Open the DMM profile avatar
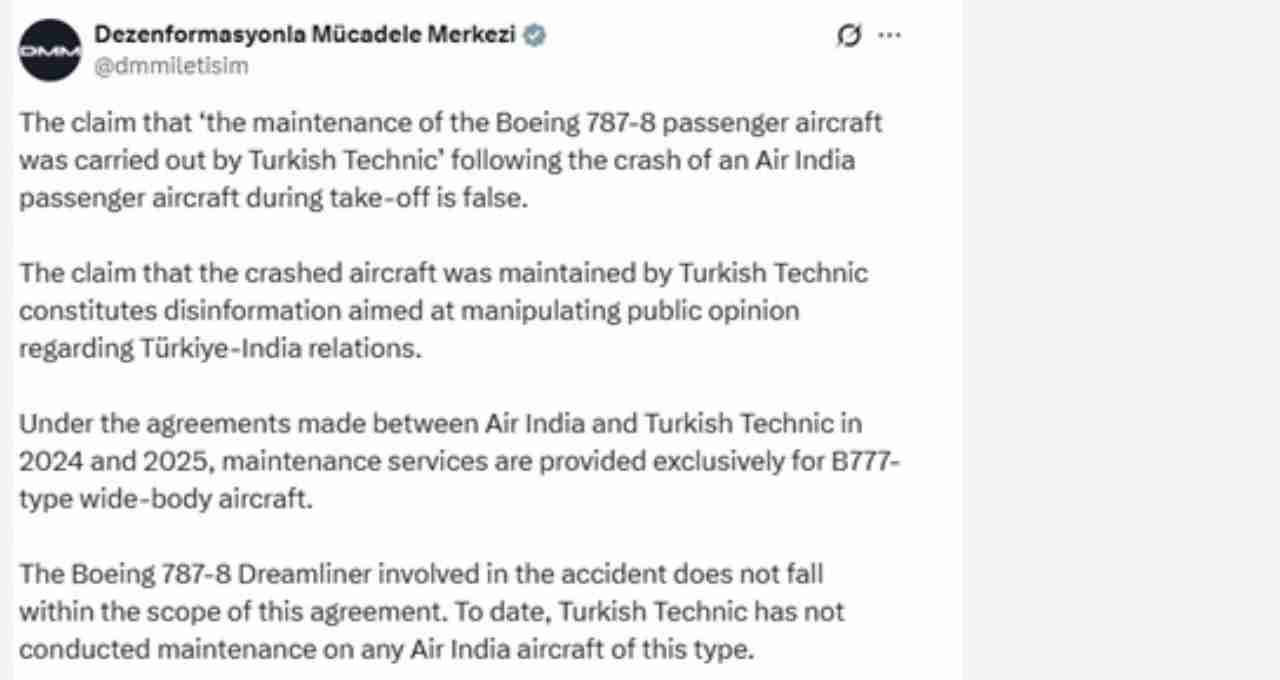The image size is (1280, 680). (x=50, y=50)
